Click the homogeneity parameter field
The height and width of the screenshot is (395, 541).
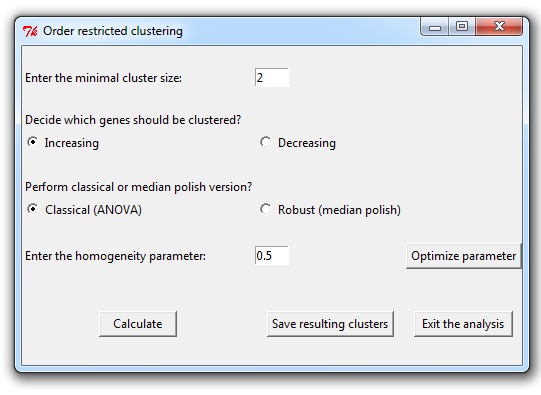pyautogui.click(x=272, y=256)
